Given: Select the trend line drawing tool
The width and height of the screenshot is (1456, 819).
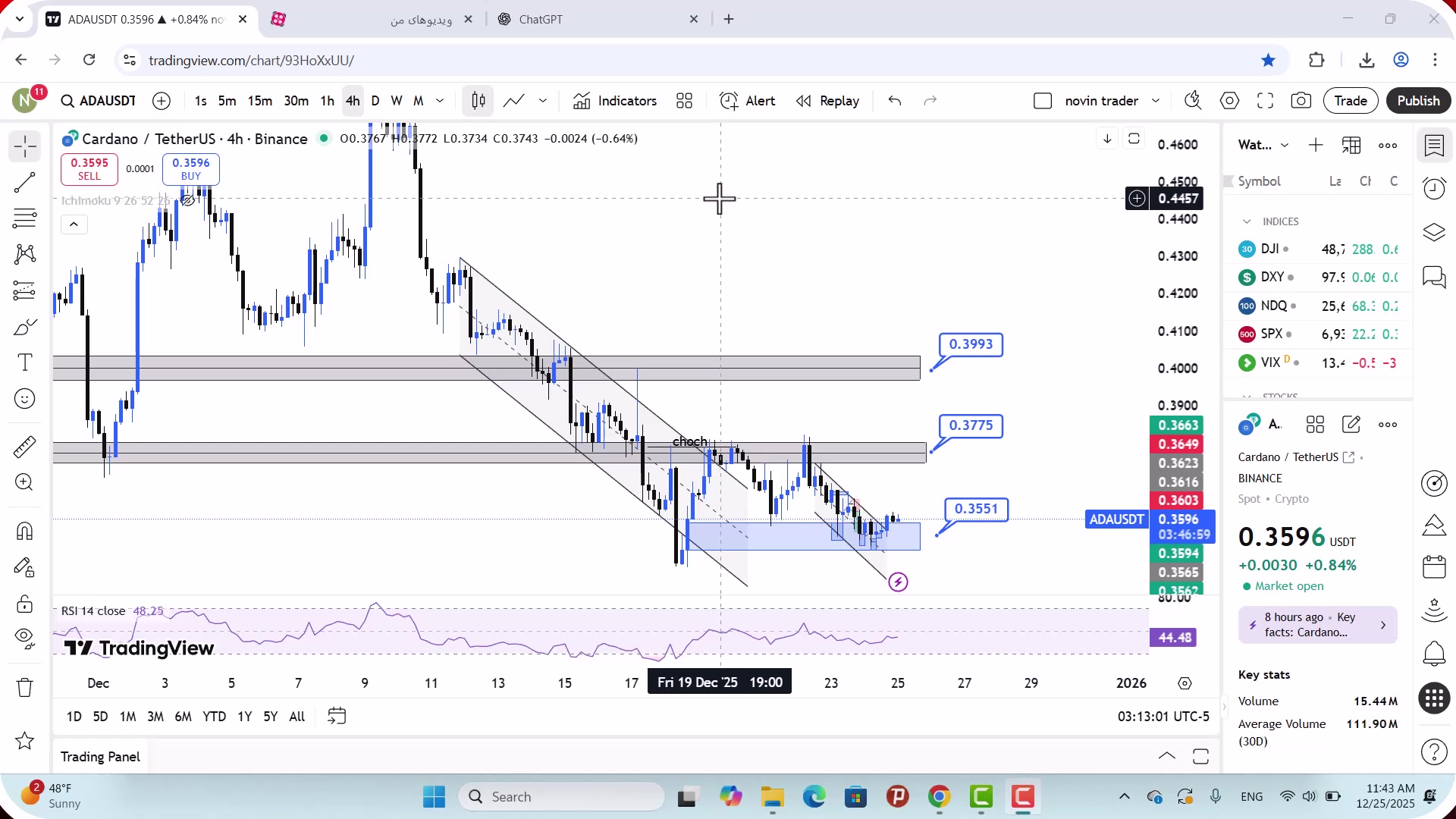Looking at the screenshot, I should click(24, 182).
